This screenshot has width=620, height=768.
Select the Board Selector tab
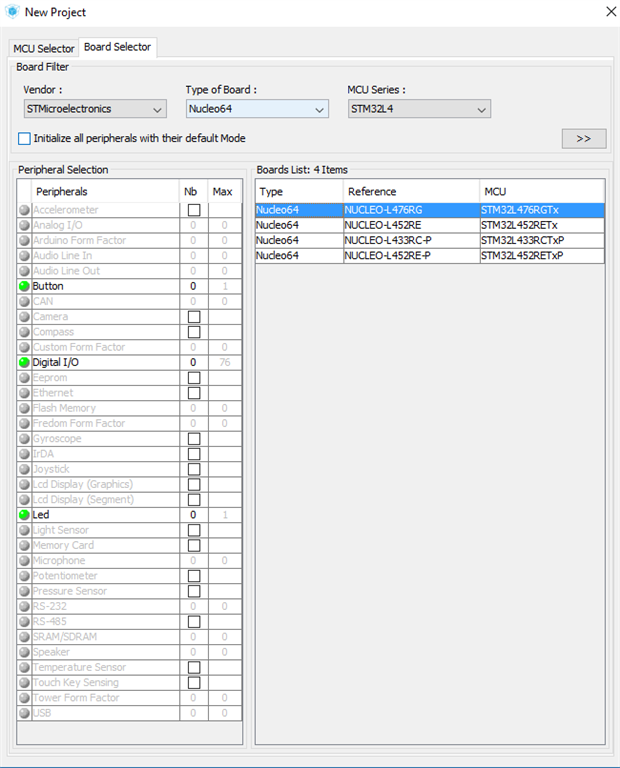click(117, 47)
